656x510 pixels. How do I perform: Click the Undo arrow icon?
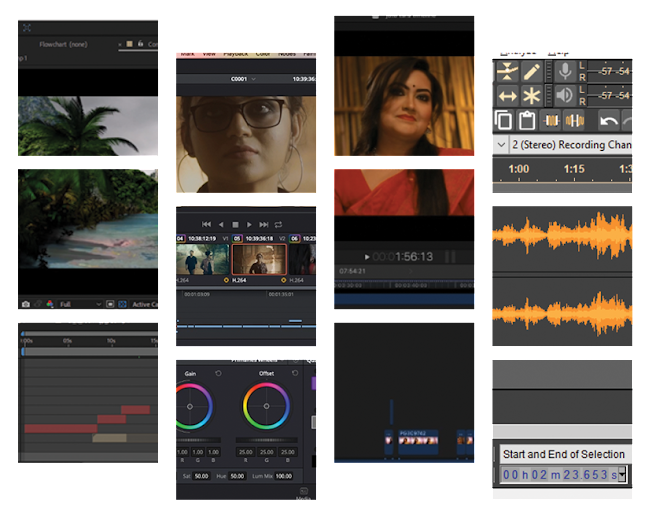coord(609,120)
